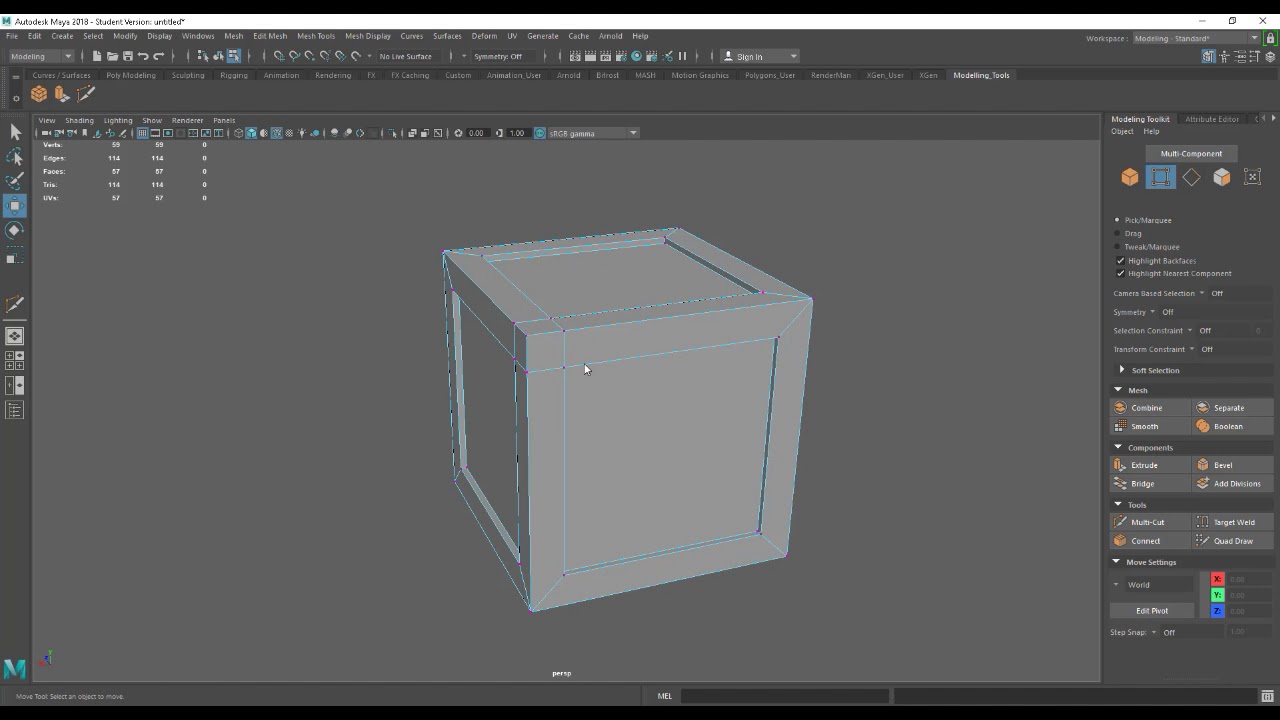
Task: Toggle the Z axis constraint button
Action: coord(1217,610)
